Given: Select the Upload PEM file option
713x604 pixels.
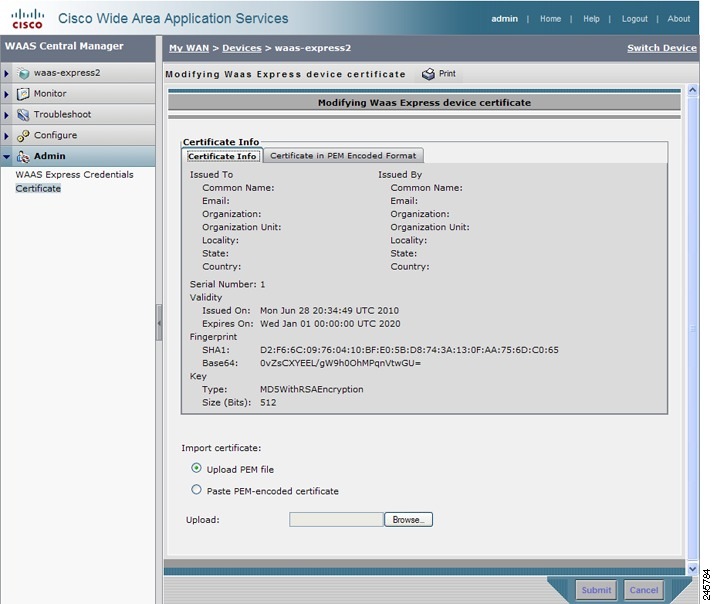Looking at the screenshot, I should point(196,468).
